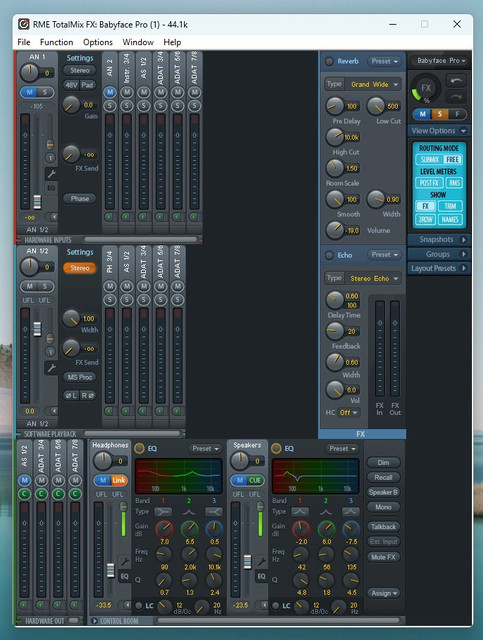
Task: Disable Stereo mode on AN 1/2 playback
Action: tap(80, 268)
